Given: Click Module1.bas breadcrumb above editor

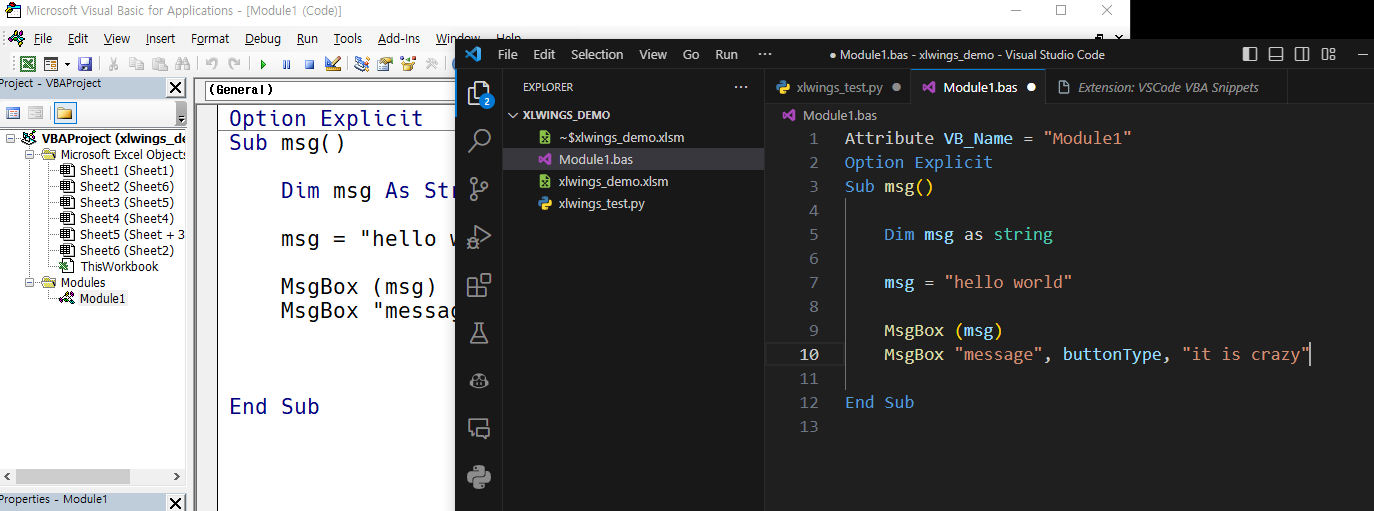Looking at the screenshot, I should pyautogui.click(x=840, y=115).
